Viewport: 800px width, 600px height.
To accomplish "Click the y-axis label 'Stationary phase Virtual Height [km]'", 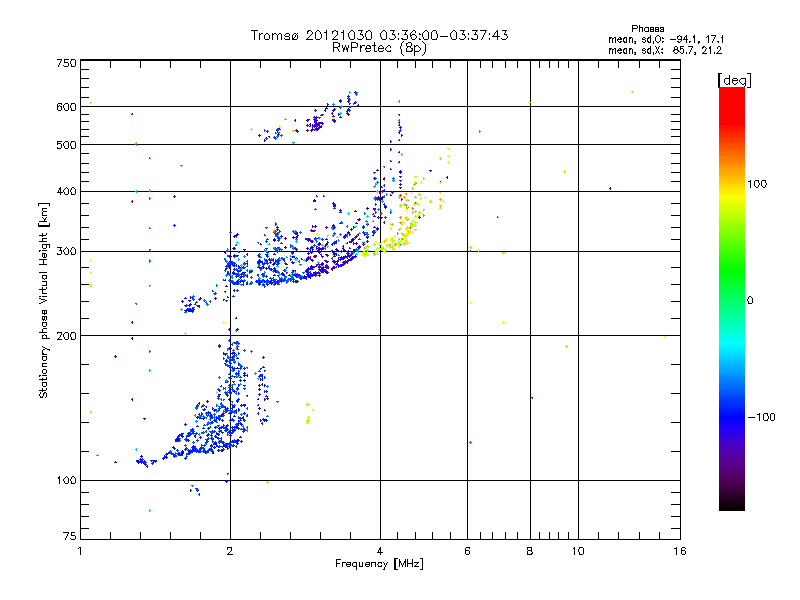I will pyautogui.click(x=43, y=300).
